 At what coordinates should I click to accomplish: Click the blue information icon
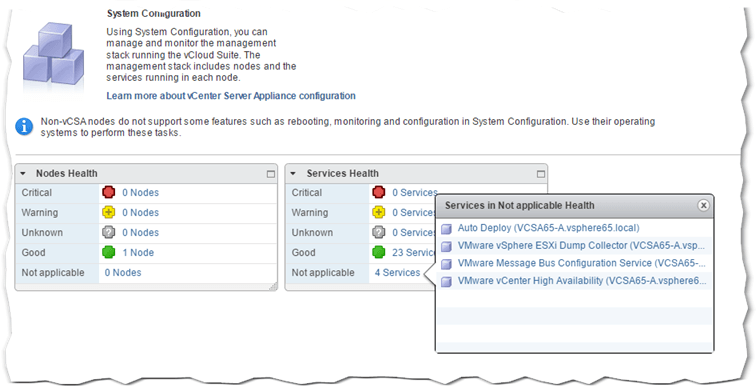(x=24, y=127)
